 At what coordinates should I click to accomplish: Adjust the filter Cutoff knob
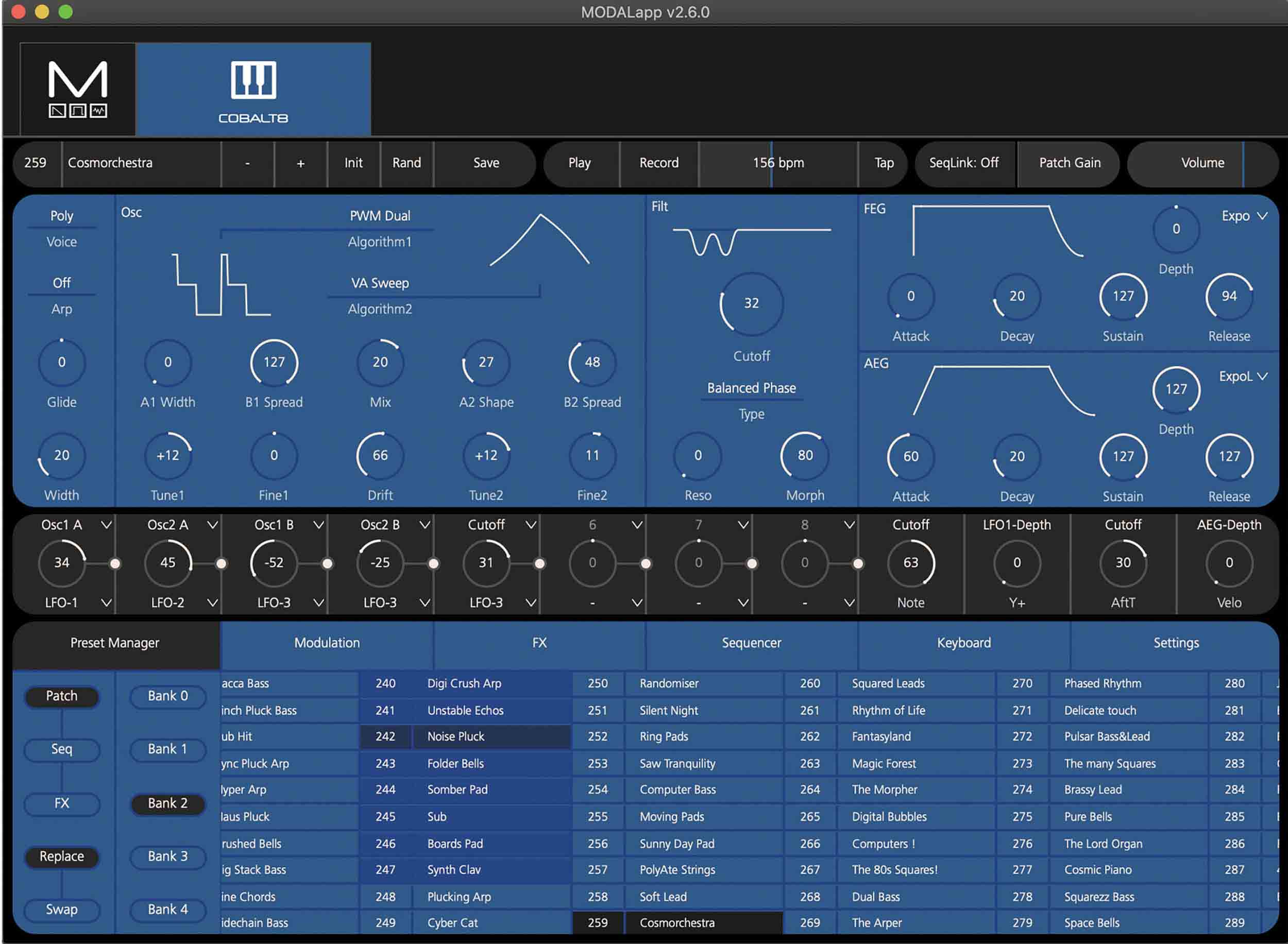[x=750, y=303]
